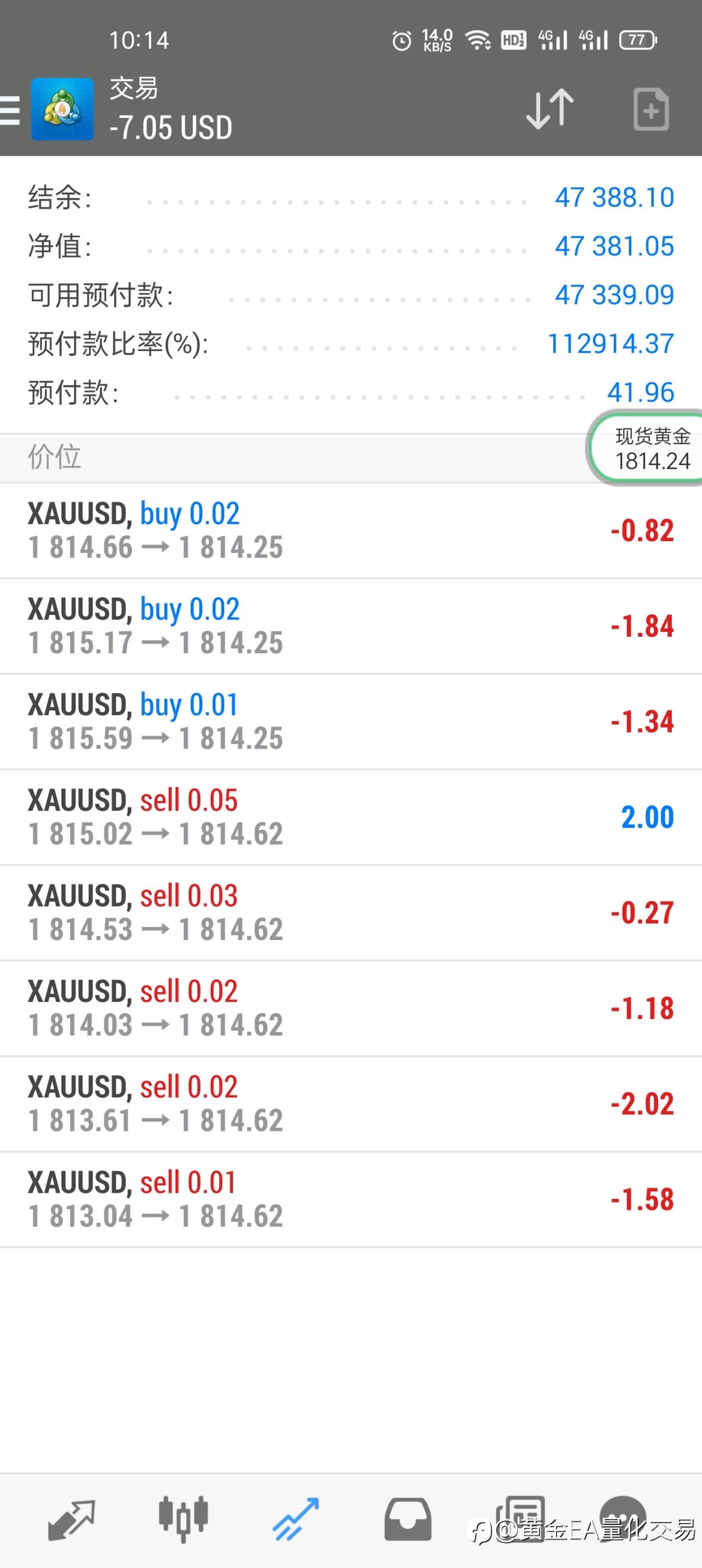Tap the MetaTrader 4 app logo

pos(62,110)
